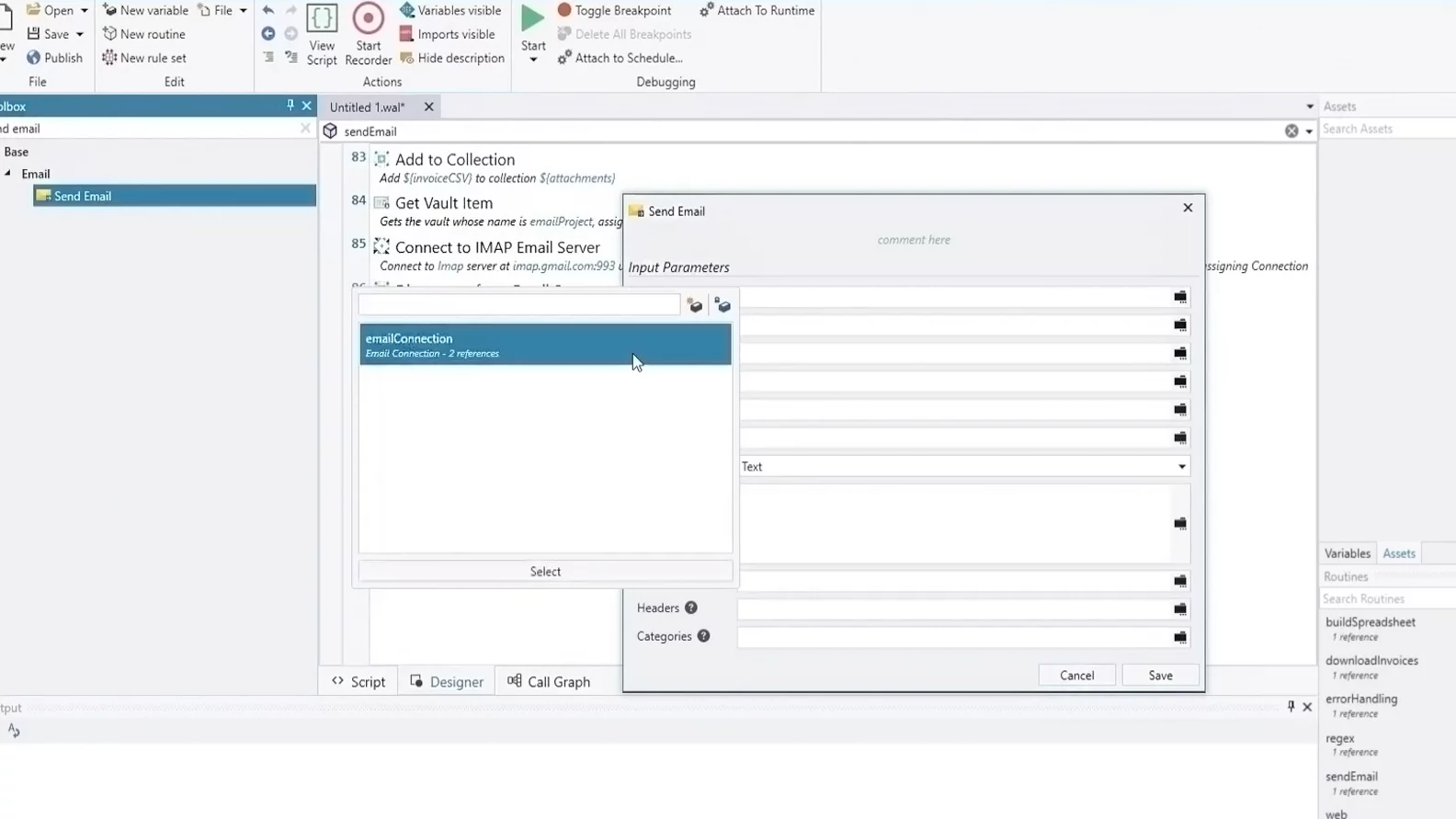Click the Publish icon
Screen dimensions: 1456x819
coord(34,58)
